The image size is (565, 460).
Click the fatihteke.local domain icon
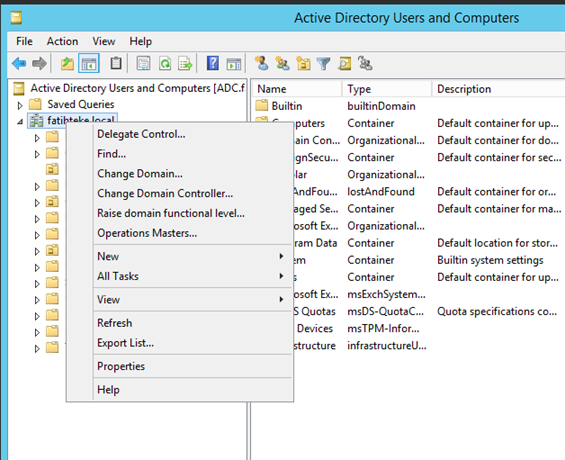tap(36, 121)
